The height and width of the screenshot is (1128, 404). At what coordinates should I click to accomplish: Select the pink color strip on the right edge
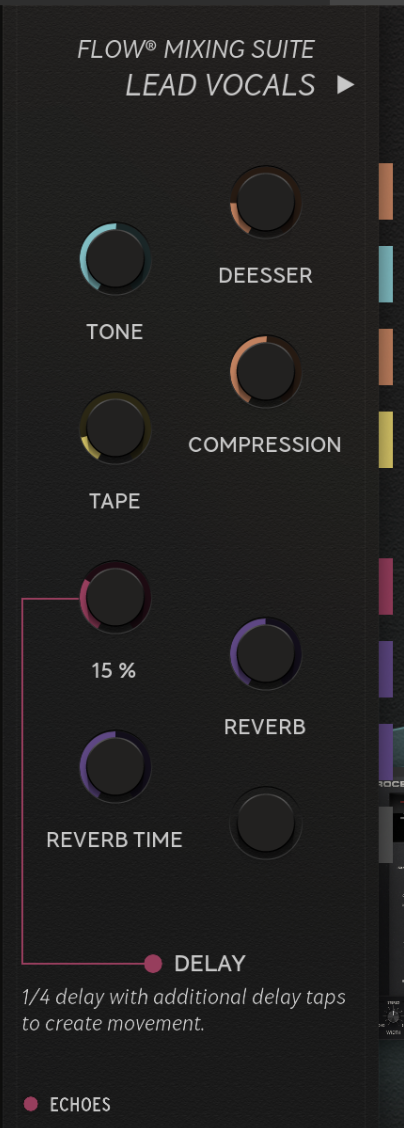click(x=386, y=586)
